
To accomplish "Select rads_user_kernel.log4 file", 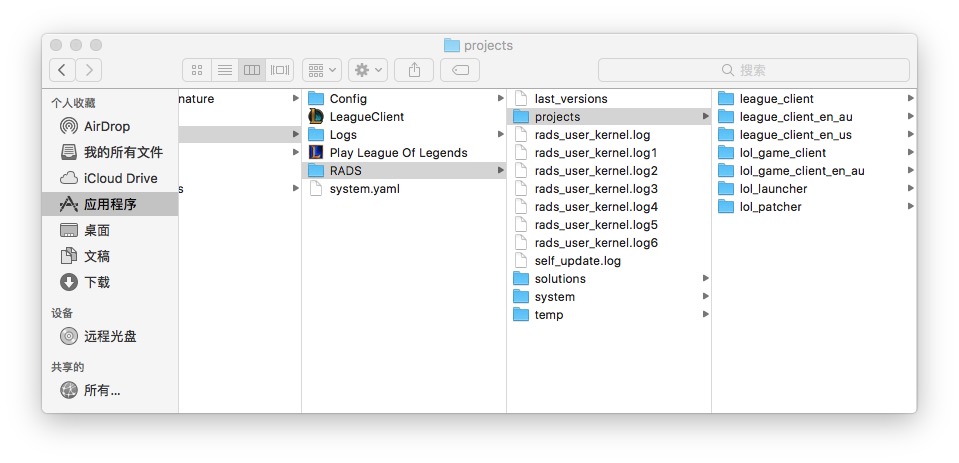I will click(609, 207).
